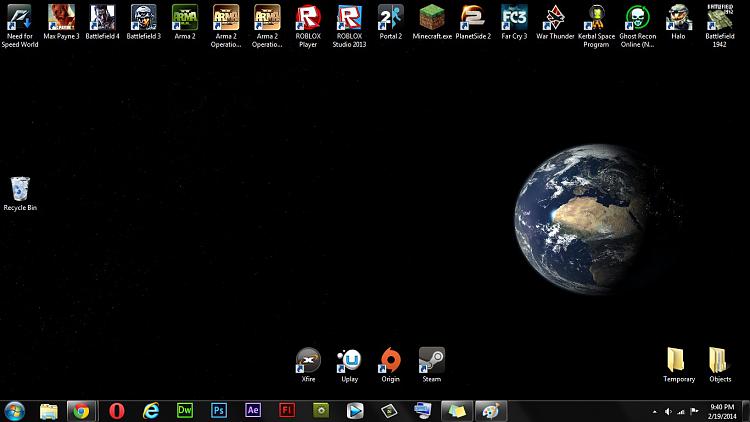Launch Google Chrome from the taskbar
750x422 pixels.
click(x=80, y=410)
